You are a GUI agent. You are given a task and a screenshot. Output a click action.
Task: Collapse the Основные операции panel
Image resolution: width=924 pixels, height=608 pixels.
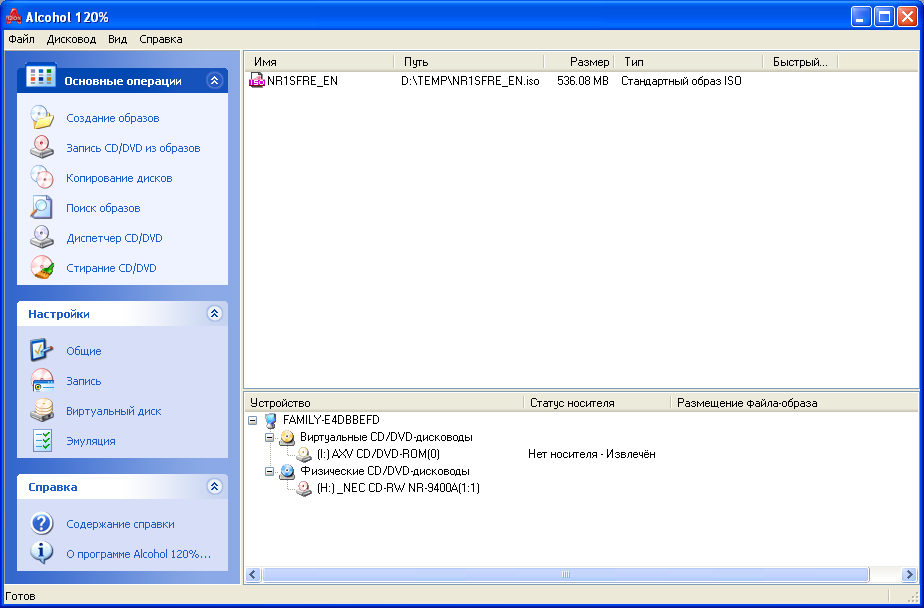pos(214,81)
